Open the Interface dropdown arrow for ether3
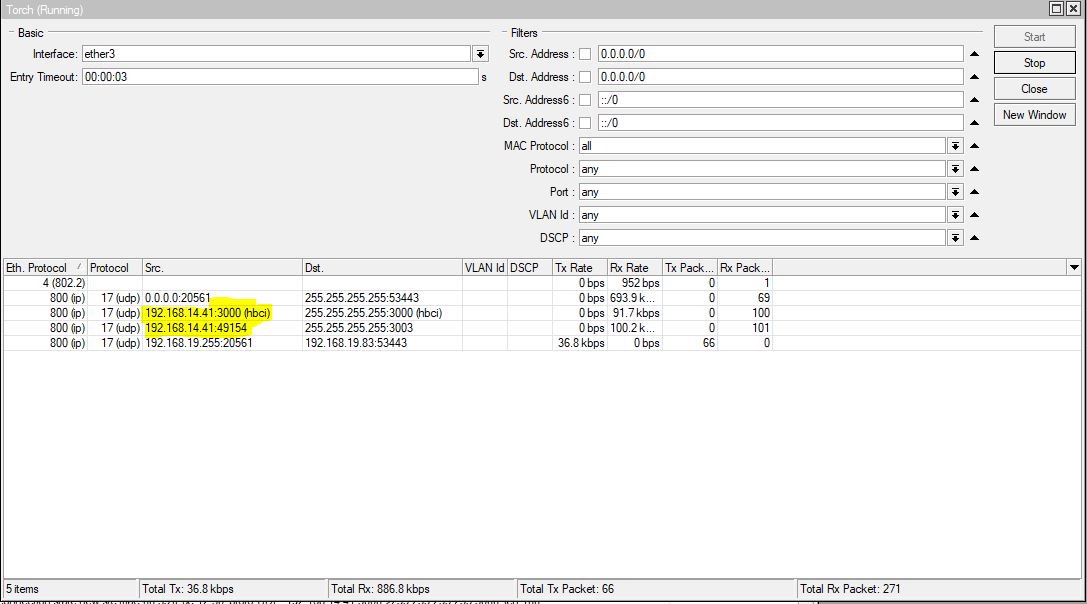The image size is (1087, 604). [x=480, y=54]
